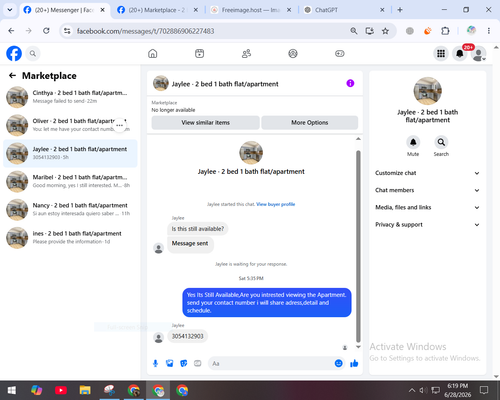Screen dimensions: 500x400
Task: Bookmark this page with the star
Action: click(385, 31)
